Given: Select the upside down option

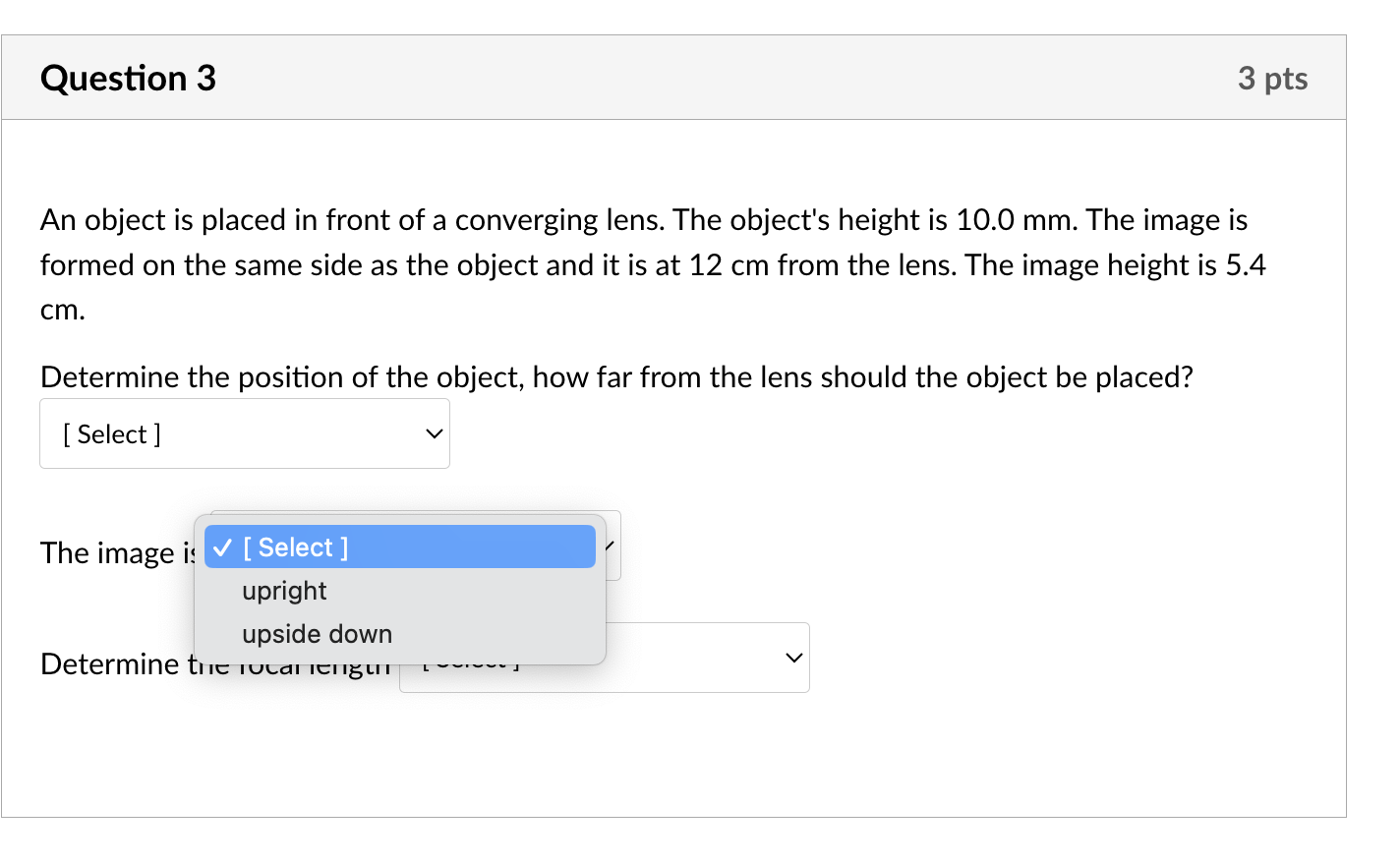Looking at the screenshot, I should click(400, 634).
